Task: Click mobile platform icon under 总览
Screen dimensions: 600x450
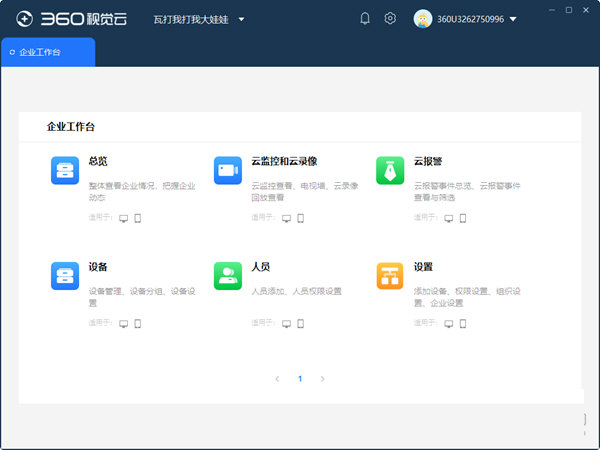Action: (138, 218)
